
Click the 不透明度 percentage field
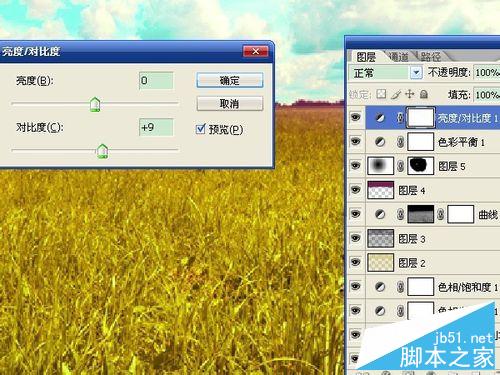point(487,73)
